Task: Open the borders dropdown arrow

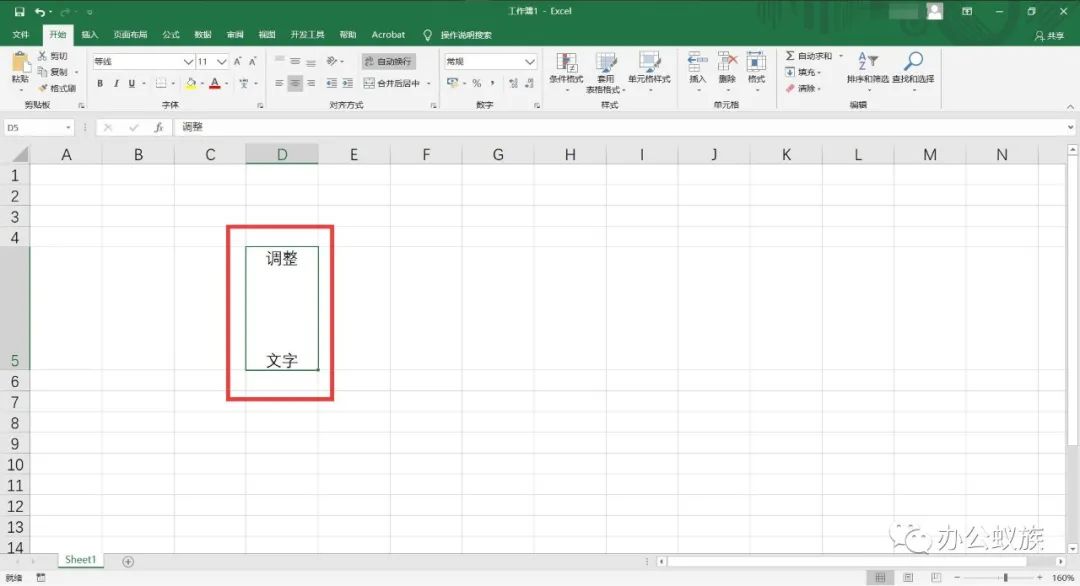Action: (172, 83)
